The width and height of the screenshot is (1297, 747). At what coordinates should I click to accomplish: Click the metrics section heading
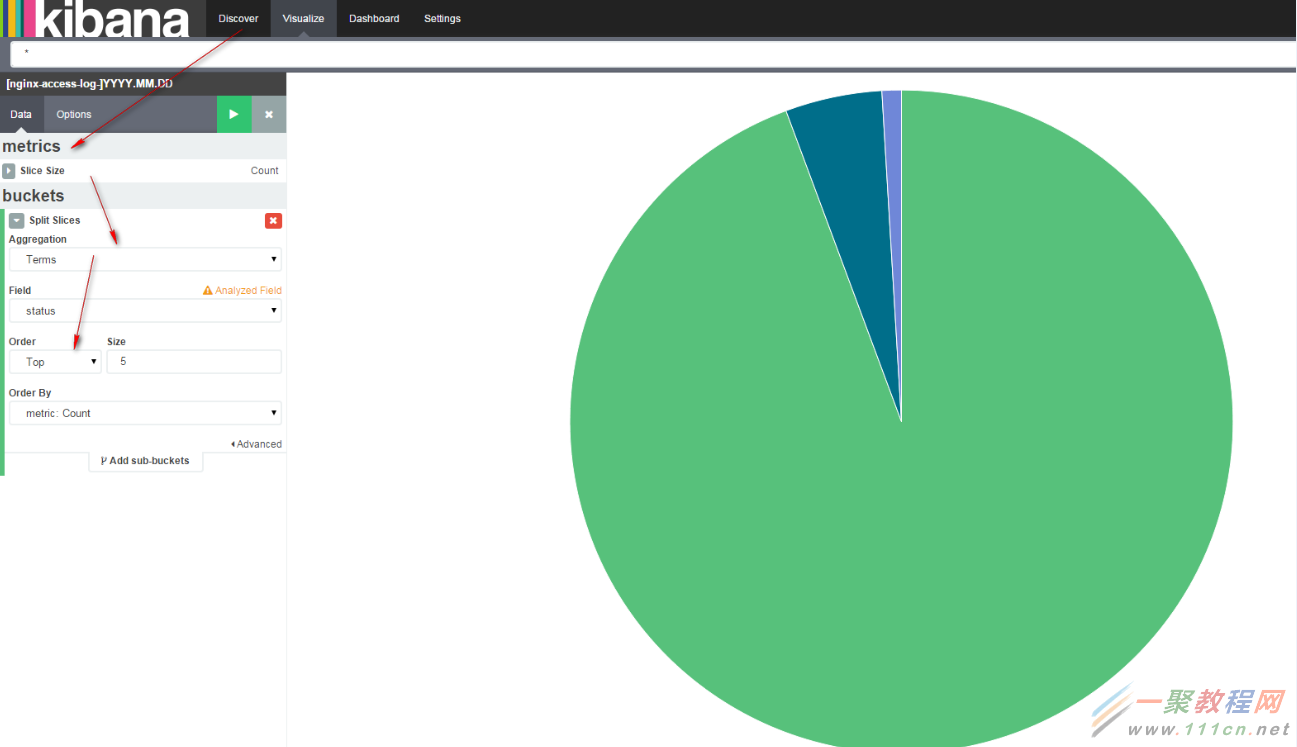pyautogui.click(x=31, y=146)
